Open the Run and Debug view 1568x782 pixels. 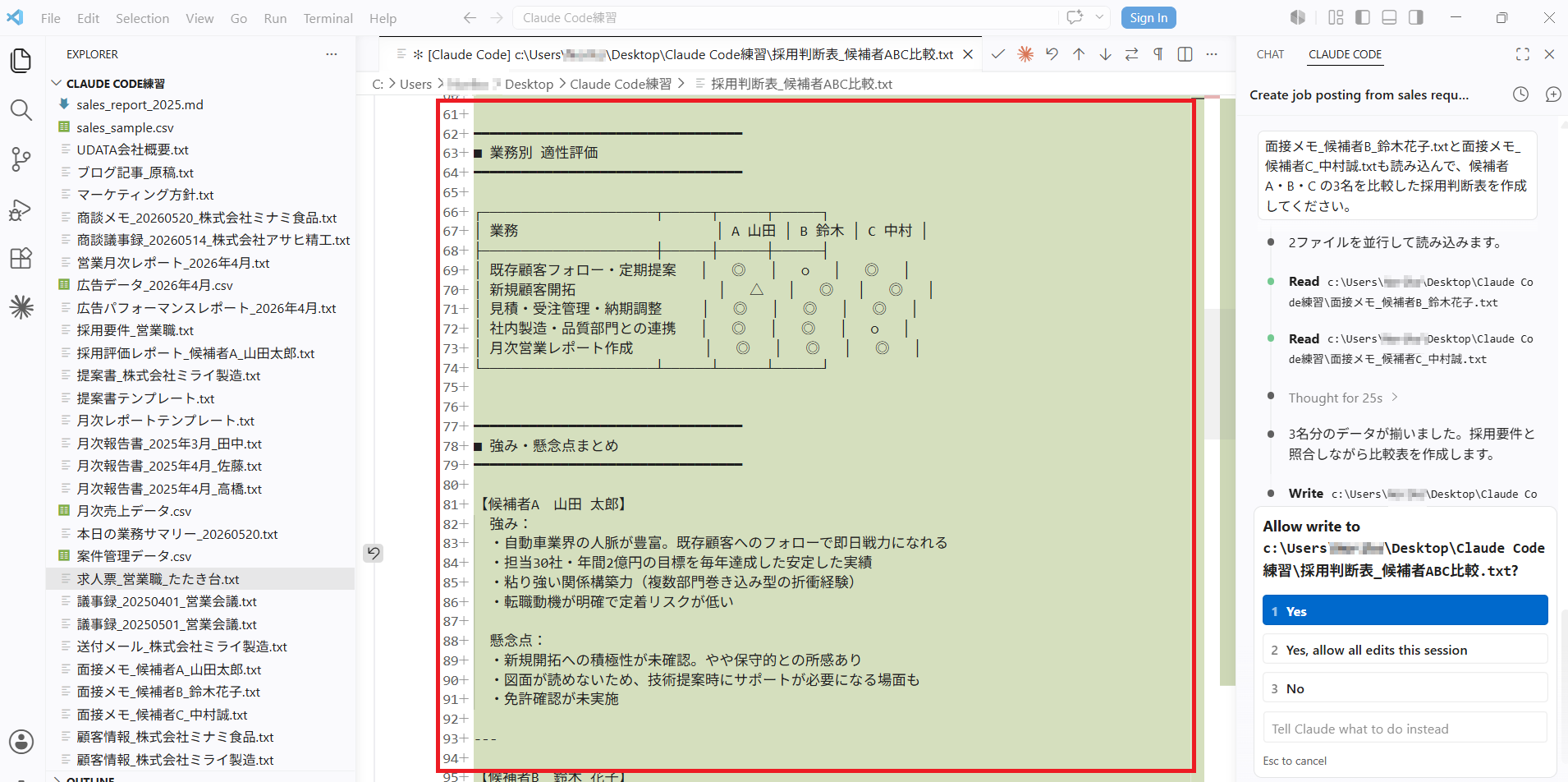pyautogui.click(x=21, y=209)
